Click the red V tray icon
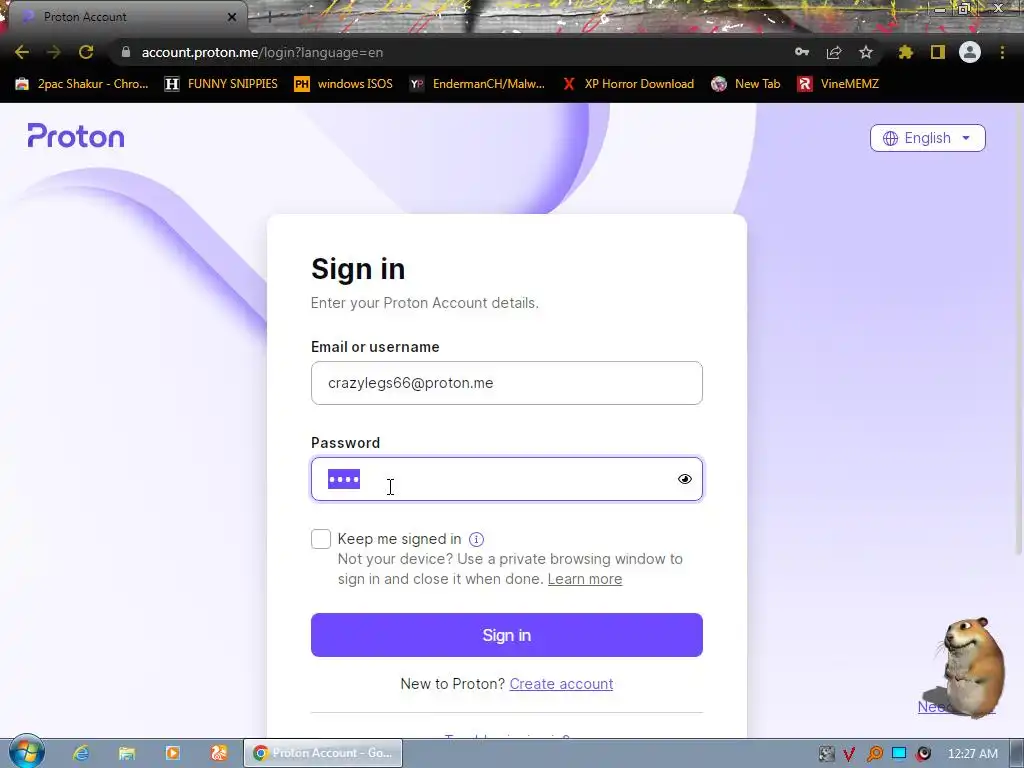 [848, 754]
